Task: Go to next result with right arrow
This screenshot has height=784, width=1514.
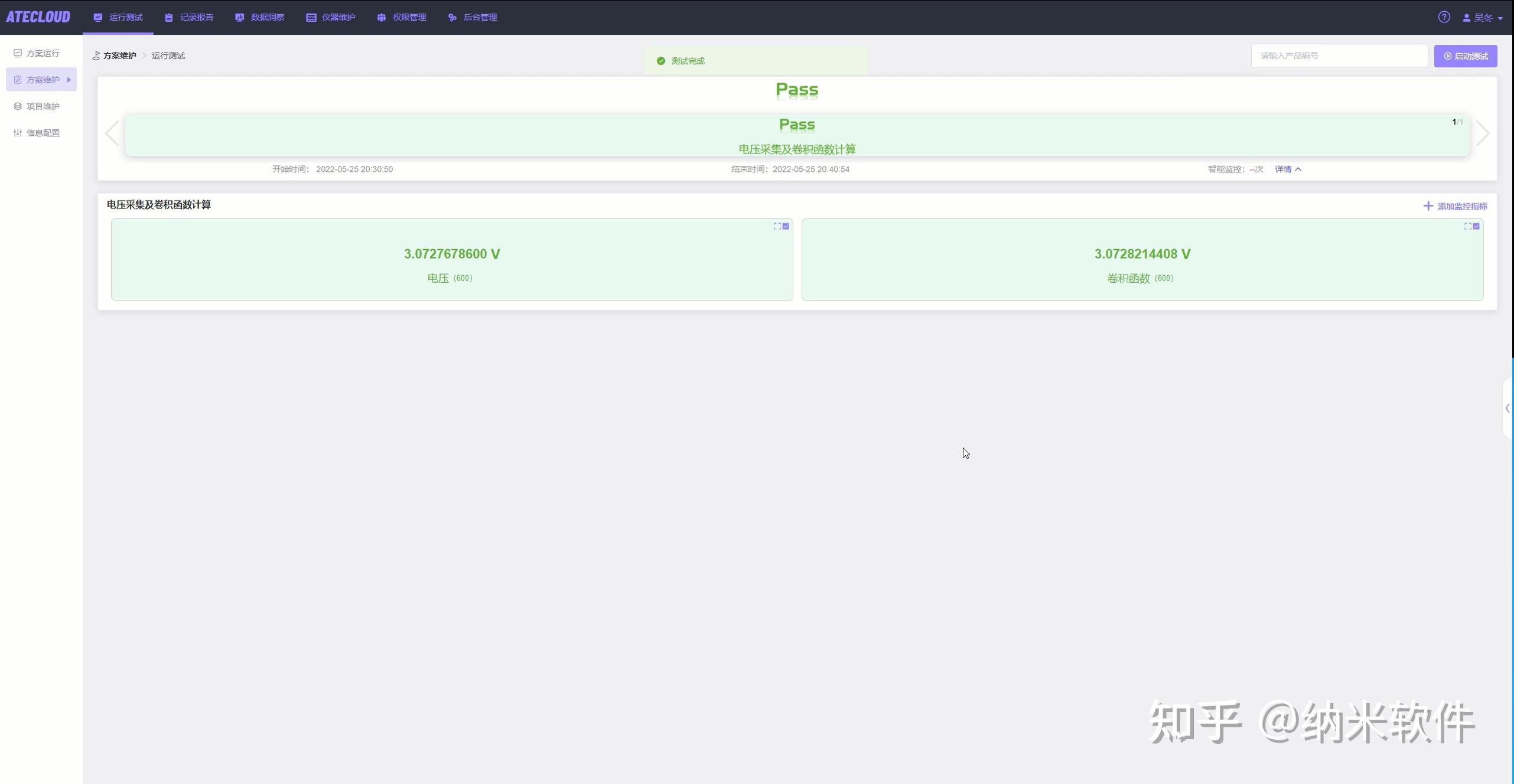Action: pos(1482,133)
